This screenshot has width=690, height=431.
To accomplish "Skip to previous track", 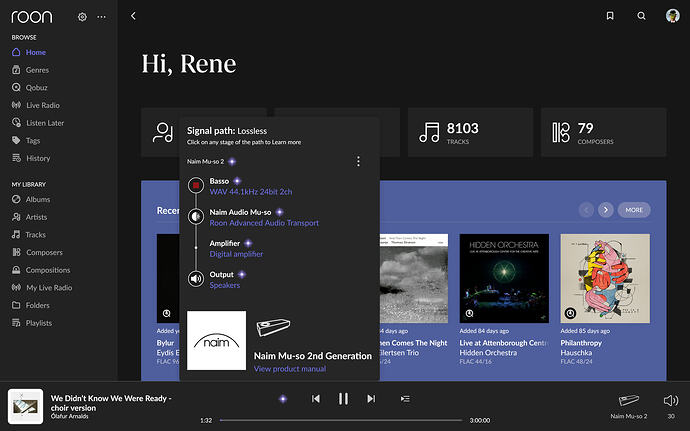I will (316, 399).
